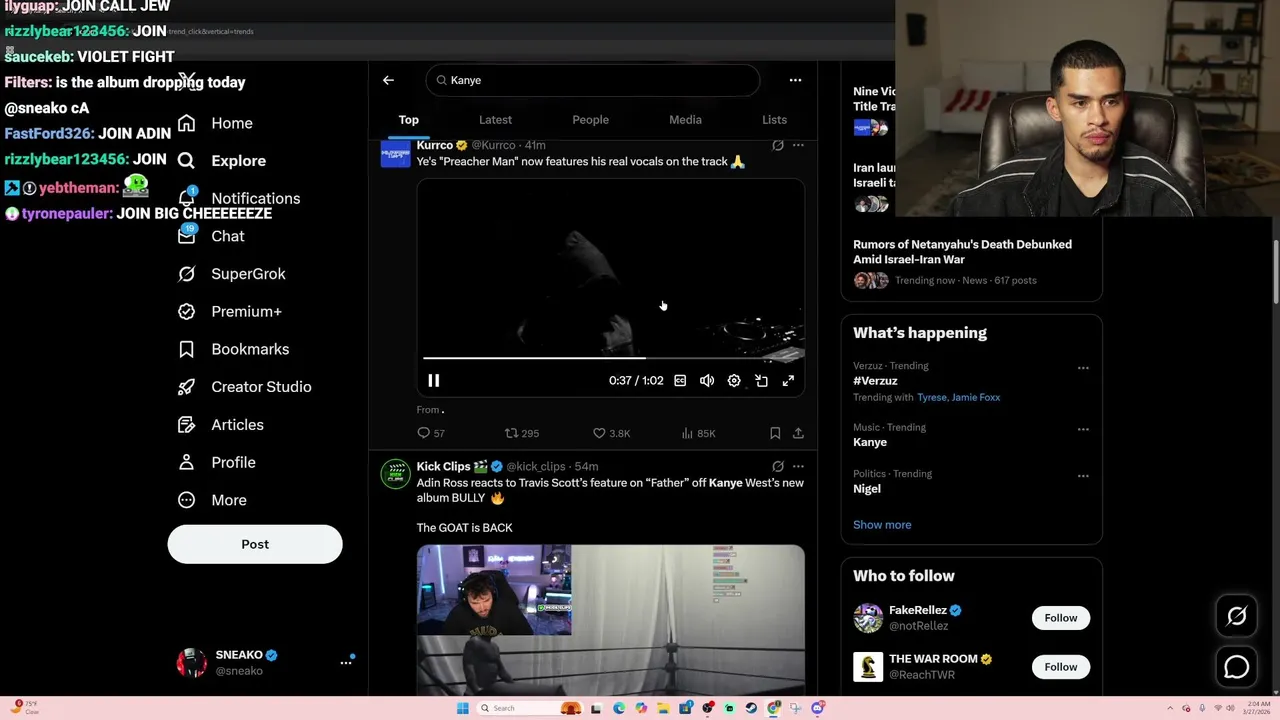Viewport: 1280px width, 720px height.
Task: Open Microsoft Edge from taskbar
Action: pos(619,708)
